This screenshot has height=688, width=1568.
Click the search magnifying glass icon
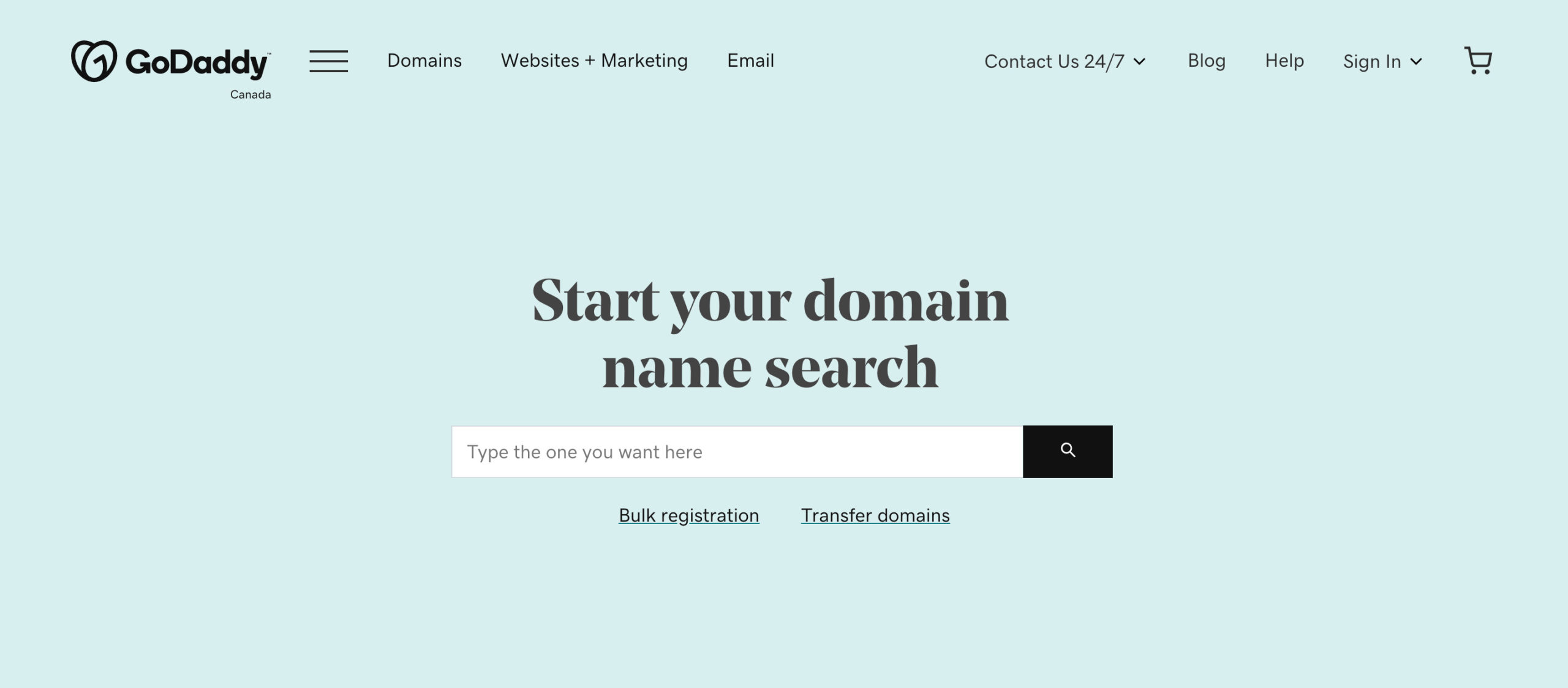click(1067, 451)
